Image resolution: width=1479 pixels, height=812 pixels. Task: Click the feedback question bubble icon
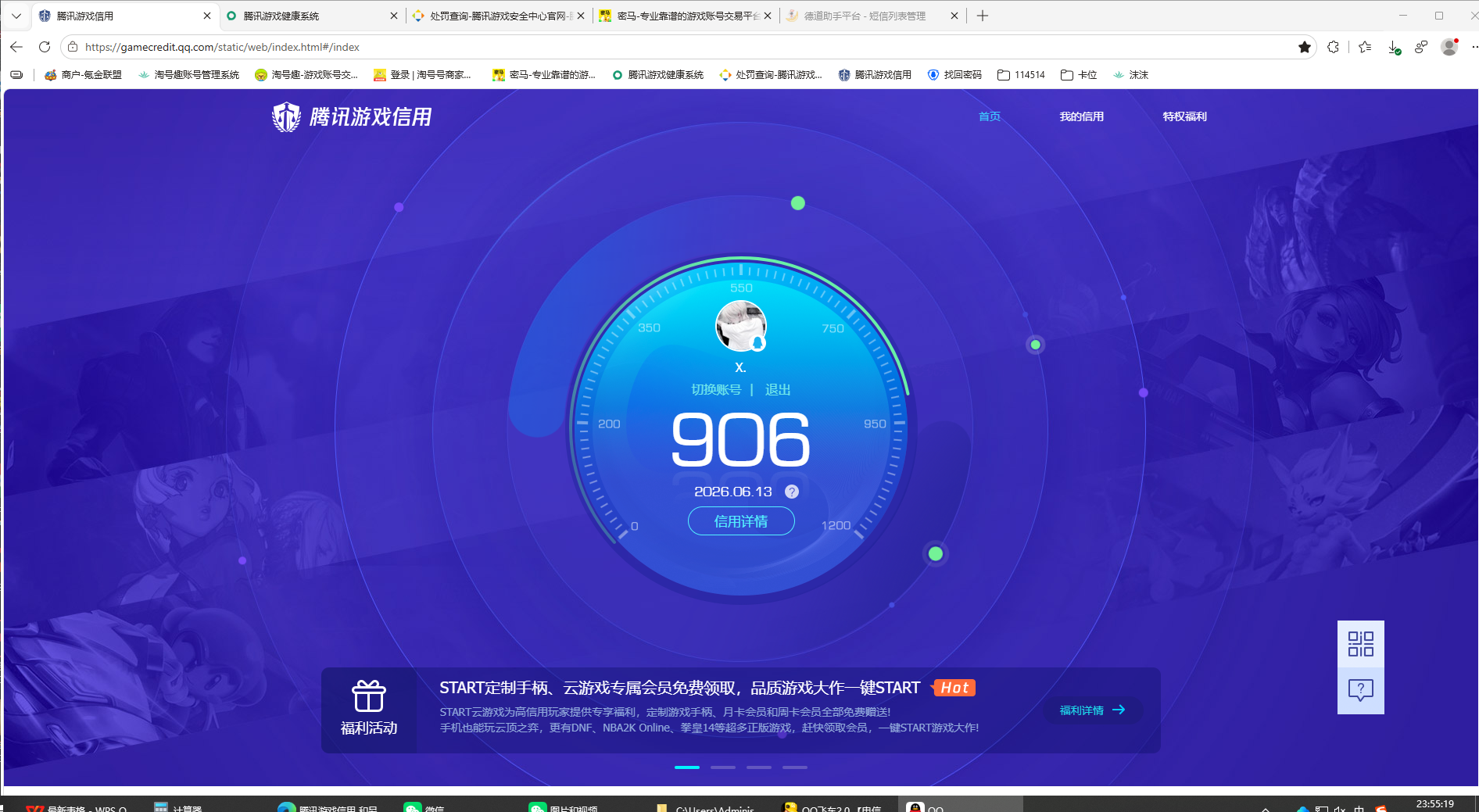point(1361,690)
